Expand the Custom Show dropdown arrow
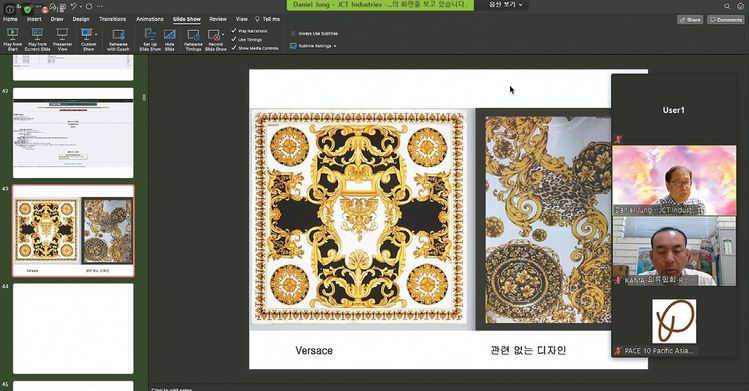This screenshot has height=391, width=749. coord(96,34)
